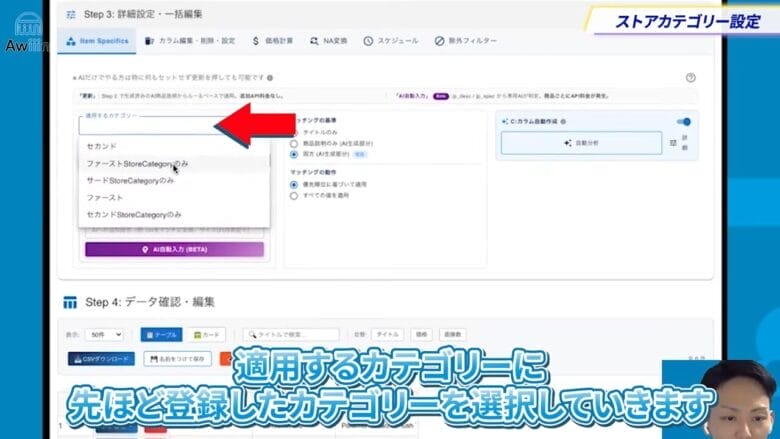Click the CSVダウンロード button
The height and width of the screenshot is (439, 780).
[x=101, y=359]
